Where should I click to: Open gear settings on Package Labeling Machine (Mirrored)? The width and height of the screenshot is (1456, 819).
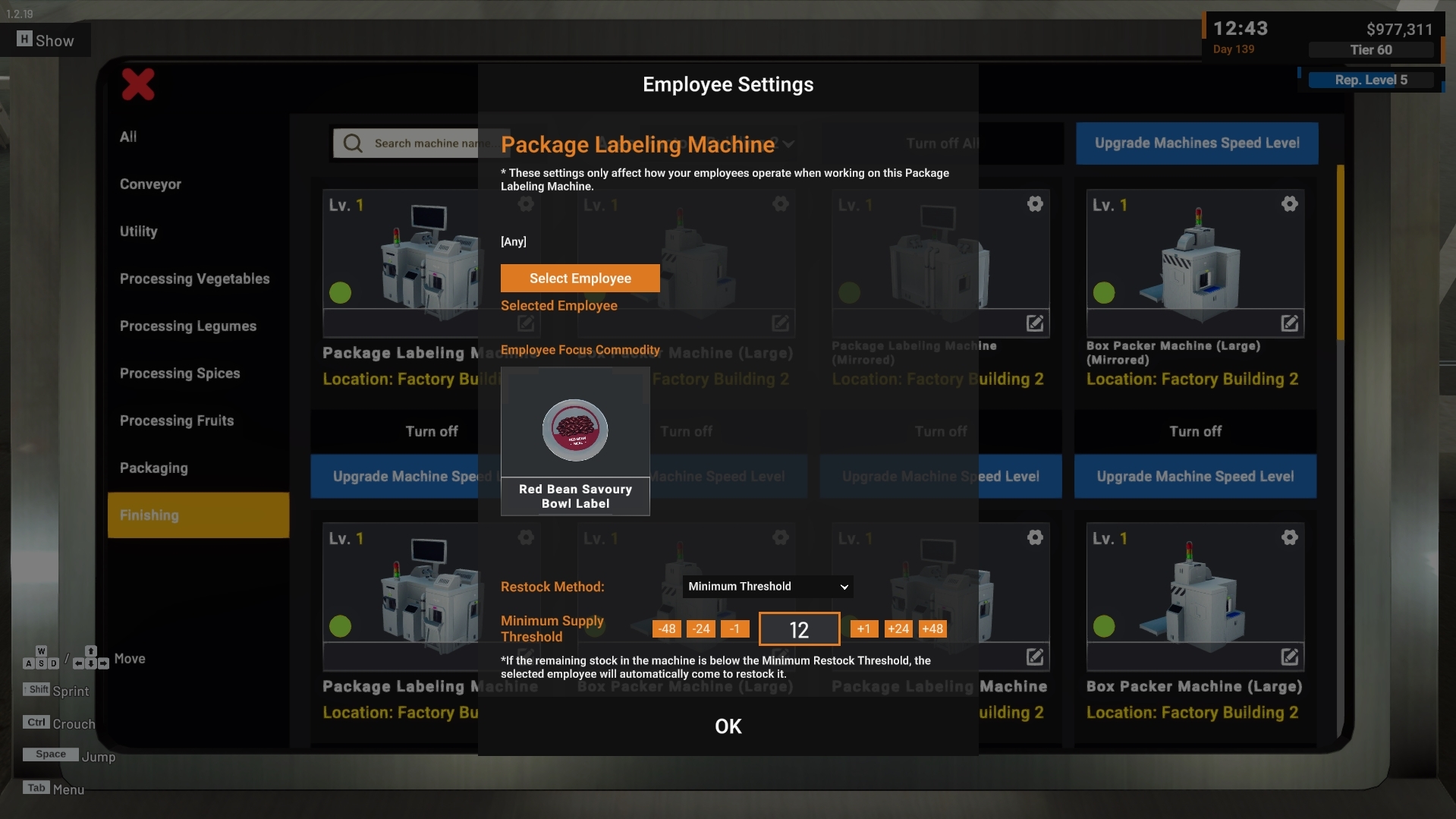pyautogui.click(x=1035, y=204)
